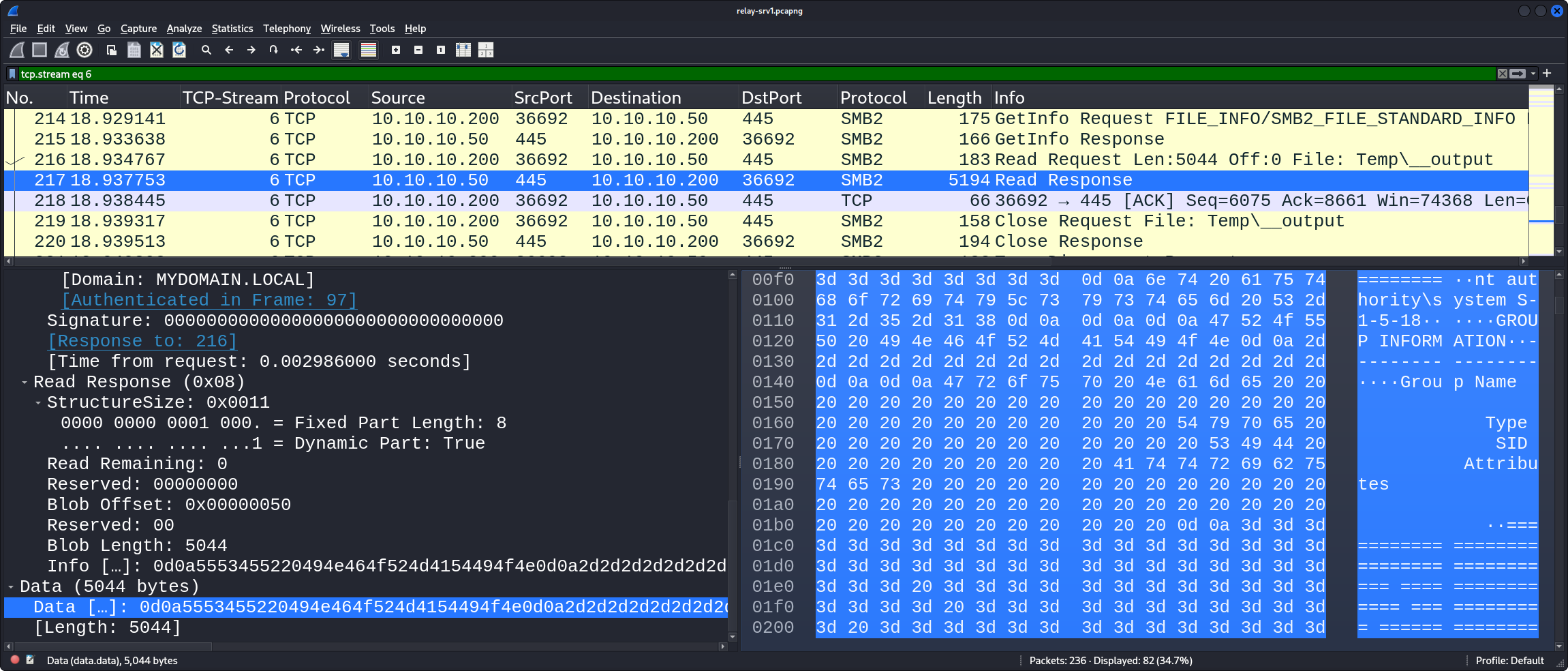Go back in packet history
1568x671 pixels.
coord(229,50)
